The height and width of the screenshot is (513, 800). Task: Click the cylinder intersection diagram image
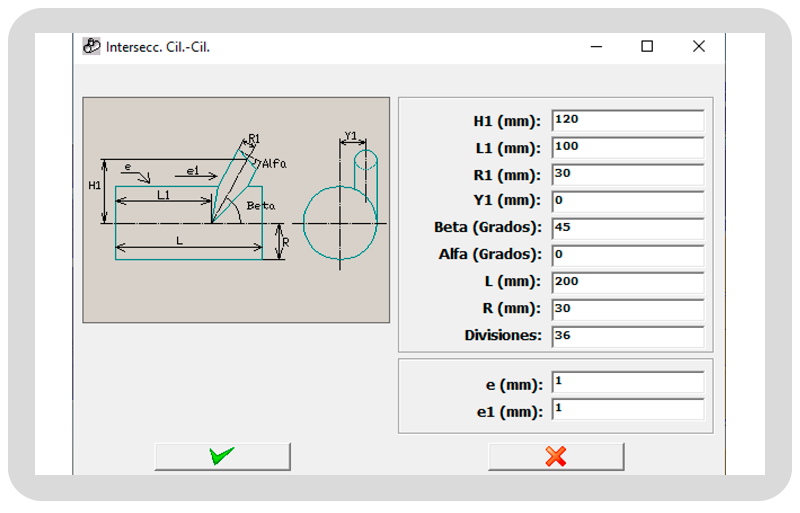click(x=236, y=209)
